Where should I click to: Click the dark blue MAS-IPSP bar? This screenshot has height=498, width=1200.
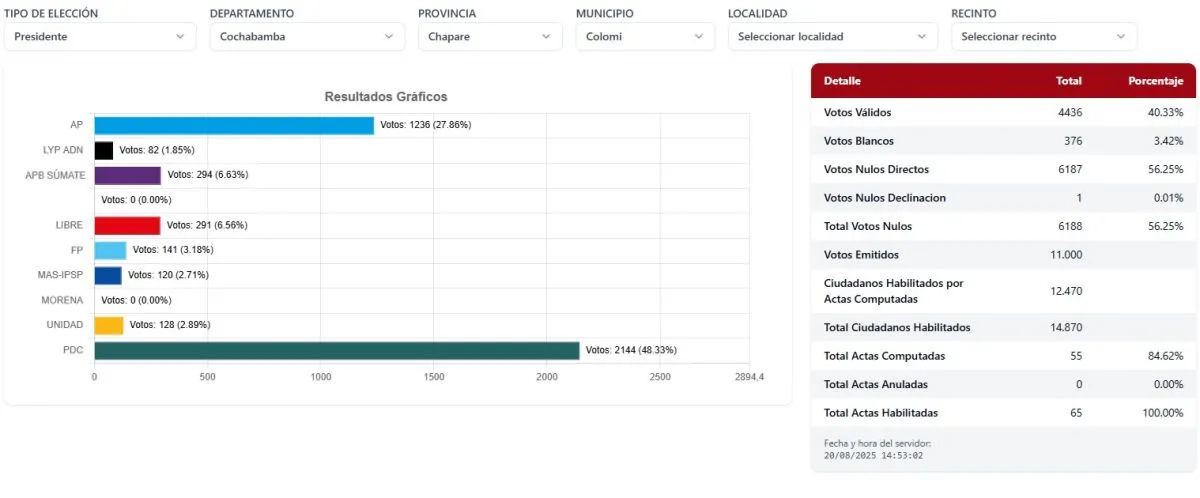pos(107,275)
